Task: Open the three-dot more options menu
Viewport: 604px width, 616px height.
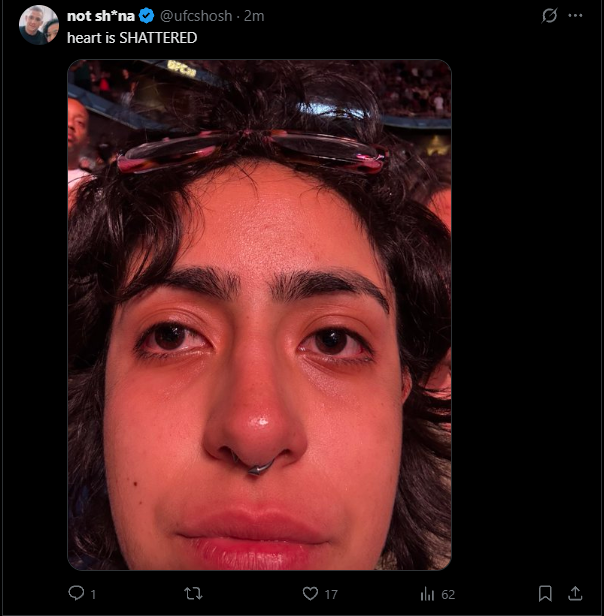Action: point(575,16)
